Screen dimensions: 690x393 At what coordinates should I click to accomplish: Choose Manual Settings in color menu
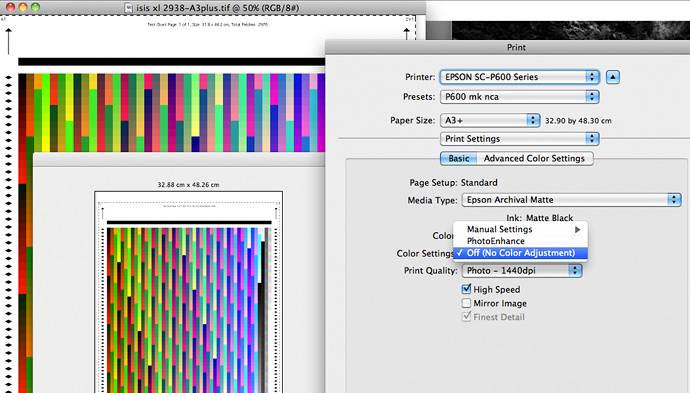pyautogui.click(x=520, y=229)
